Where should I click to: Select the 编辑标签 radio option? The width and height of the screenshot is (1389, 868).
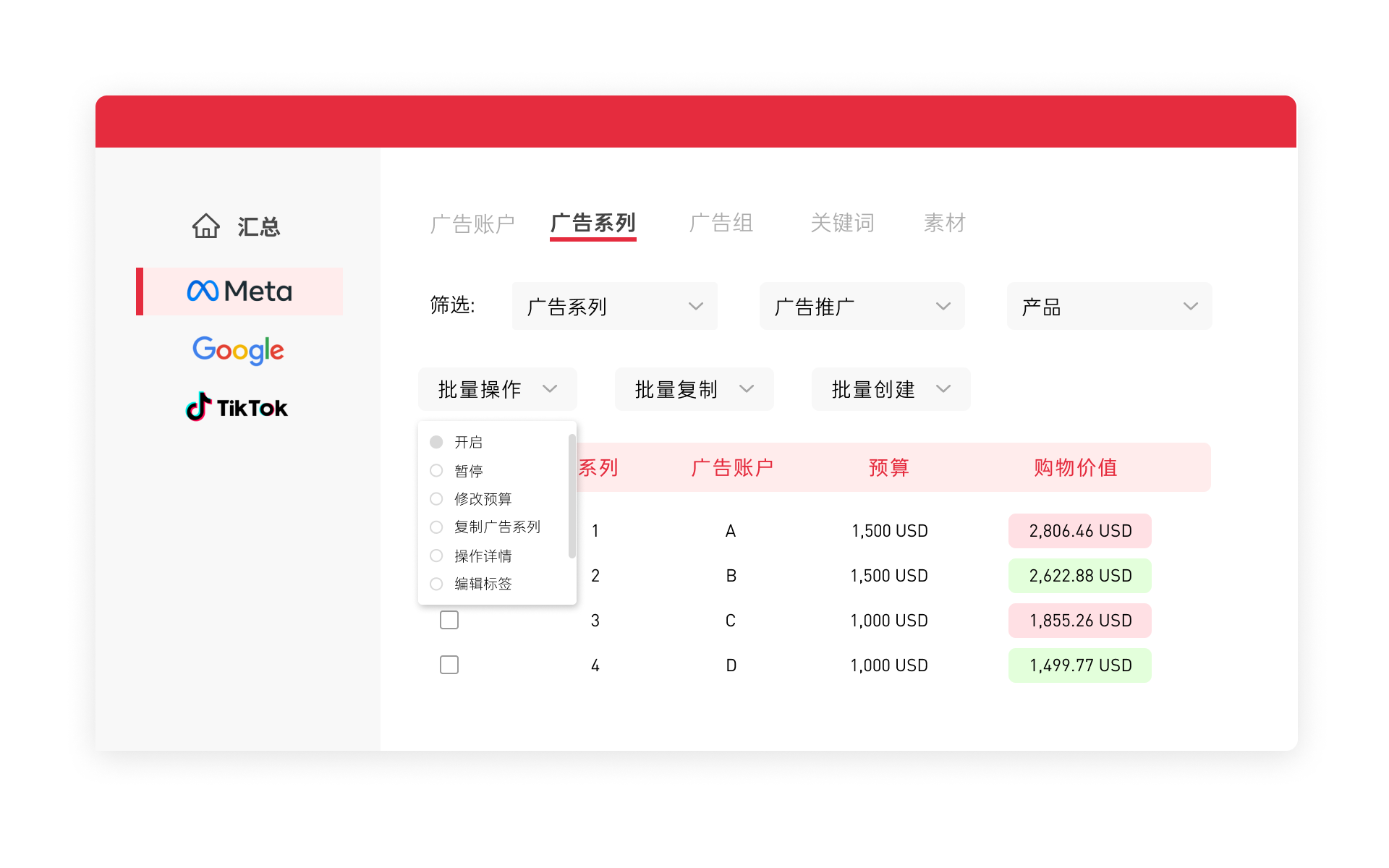(x=436, y=584)
